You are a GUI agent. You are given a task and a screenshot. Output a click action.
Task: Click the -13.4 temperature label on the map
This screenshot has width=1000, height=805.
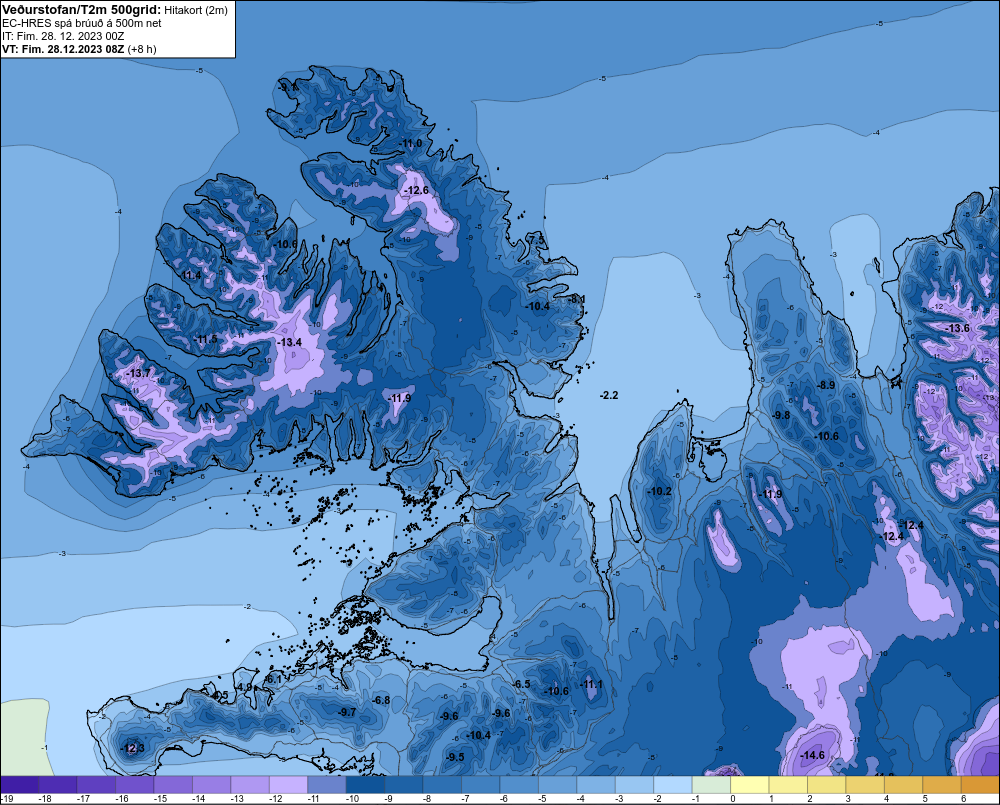[289, 343]
